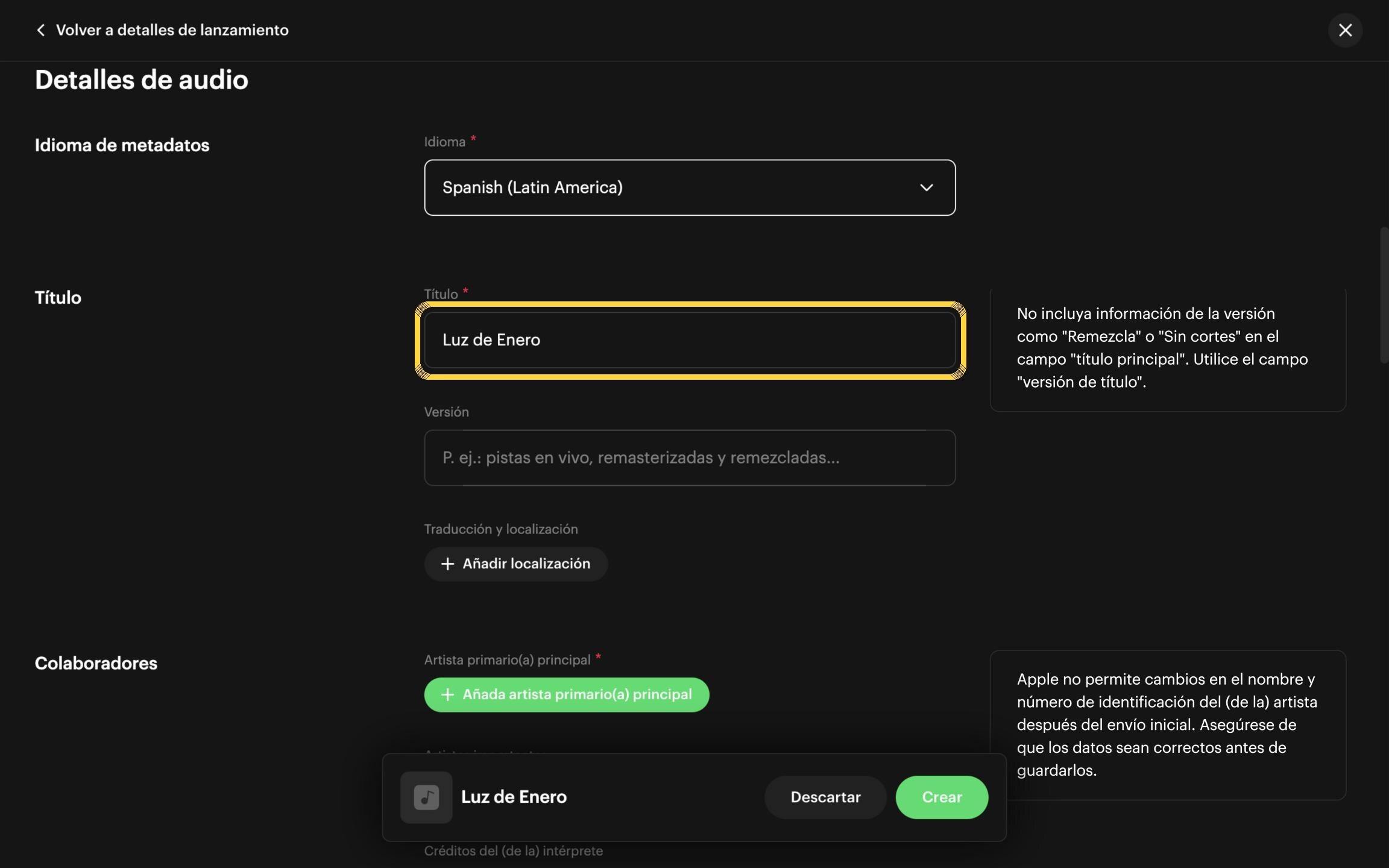Click the green Crear button
The image size is (1389, 868).
tap(942, 797)
